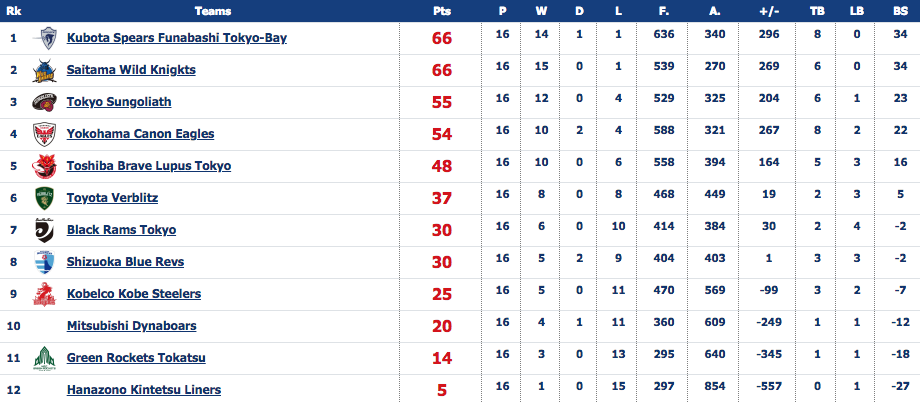The width and height of the screenshot is (920, 403).
Task: Click the Yokohama Canon Eagles logo
Action: [x=45, y=134]
